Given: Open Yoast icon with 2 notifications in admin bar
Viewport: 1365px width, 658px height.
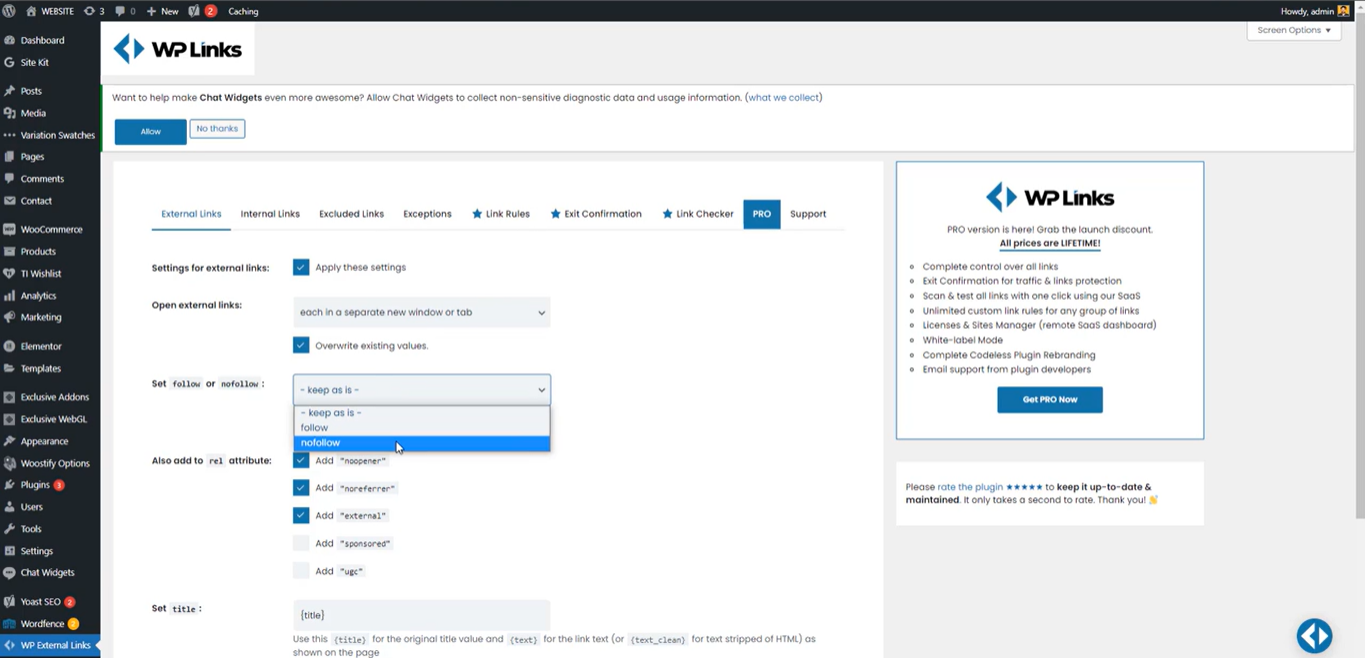Looking at the screenshot, I should [x=203, y=11].
